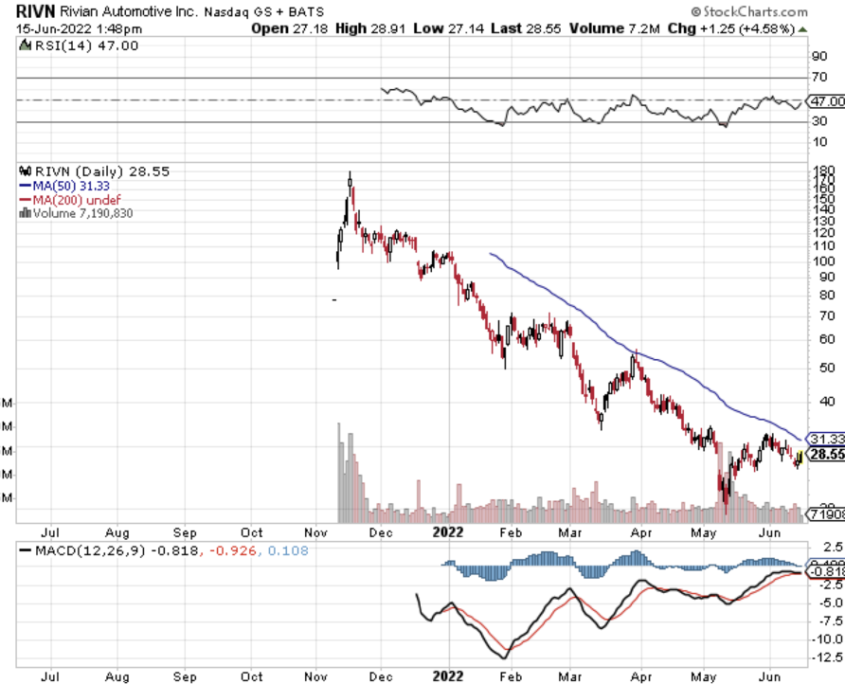845x684 pixels.
Task: Click the yellow highlighted latest candlestick
Action: point(800,457)
